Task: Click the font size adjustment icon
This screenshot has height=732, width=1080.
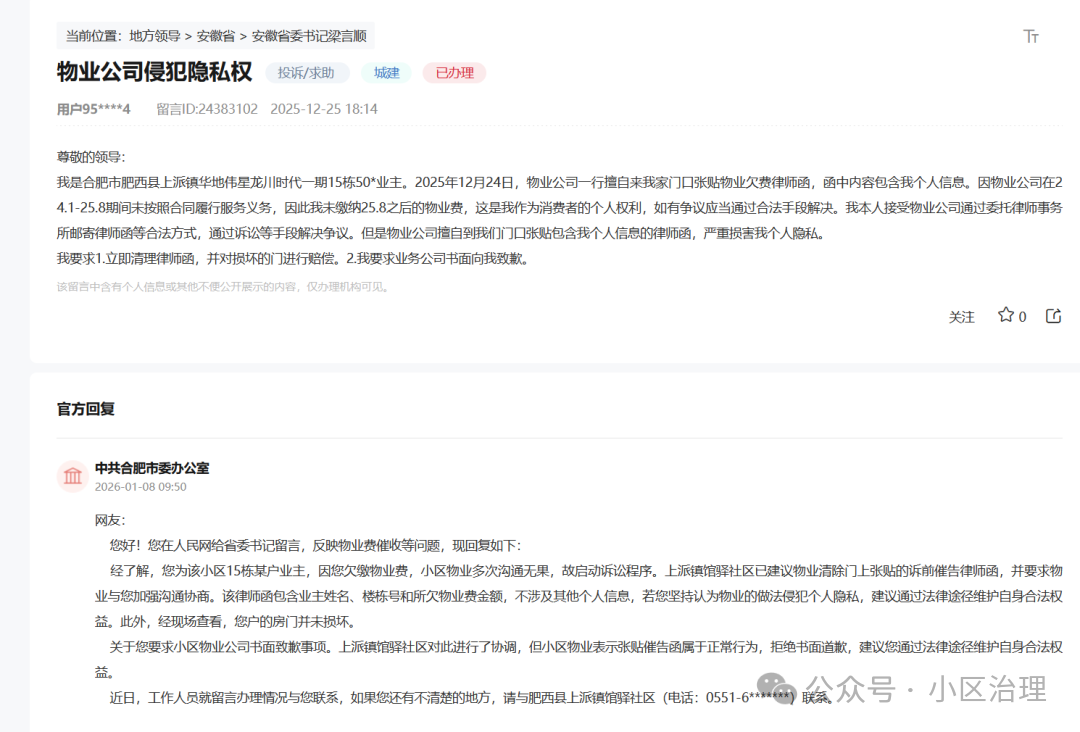Action: [1030, 36]
